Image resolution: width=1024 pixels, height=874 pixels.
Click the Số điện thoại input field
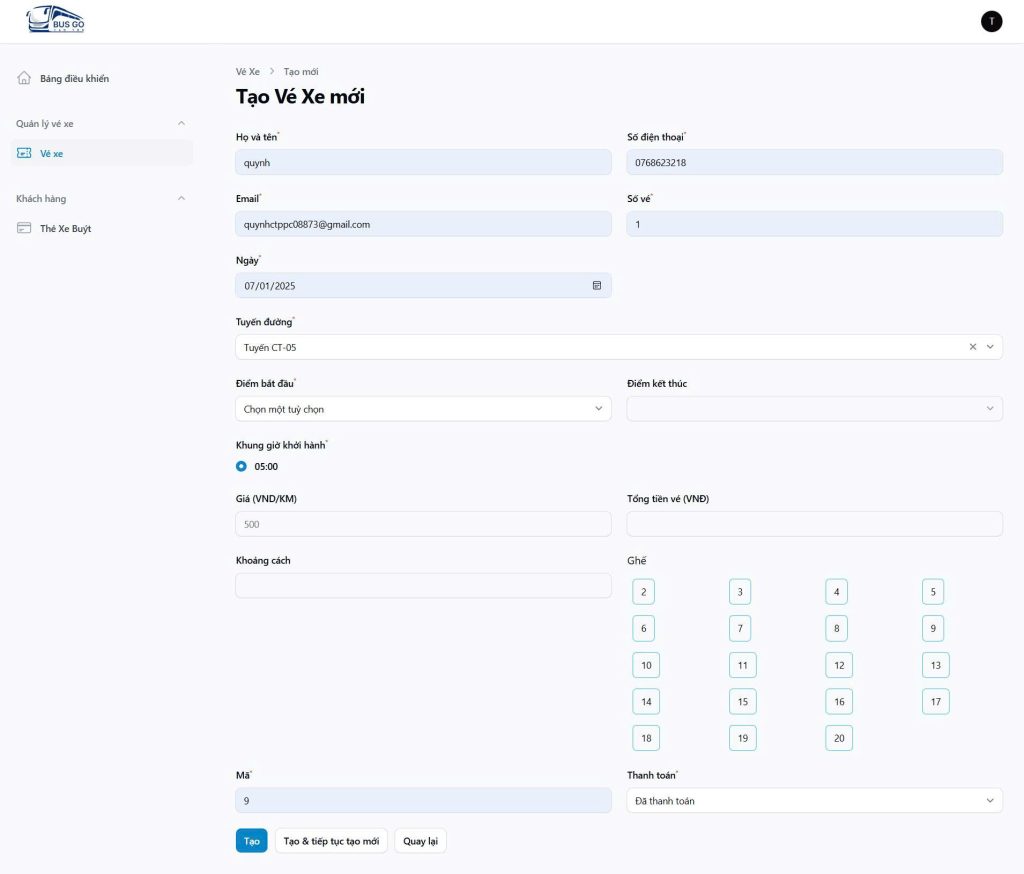pyautogui.click(x=814, y=163)
